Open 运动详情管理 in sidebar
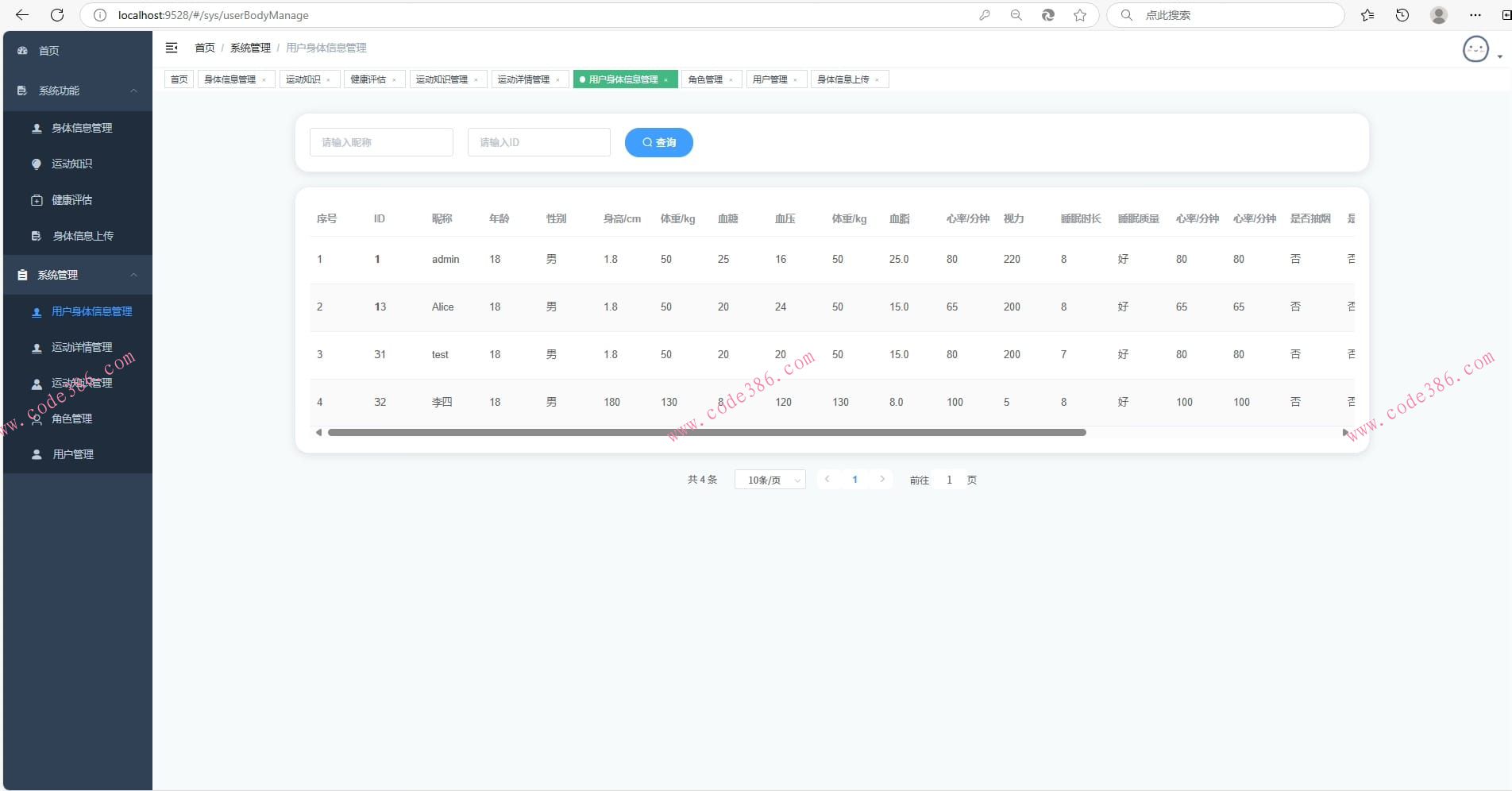This screenshot has width=1512, height=791. pos(82,347)
